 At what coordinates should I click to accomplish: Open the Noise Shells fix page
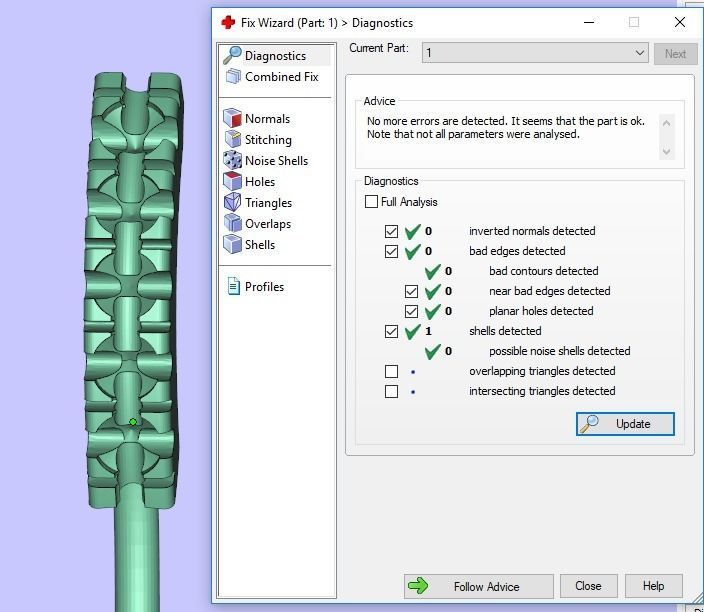277,161
